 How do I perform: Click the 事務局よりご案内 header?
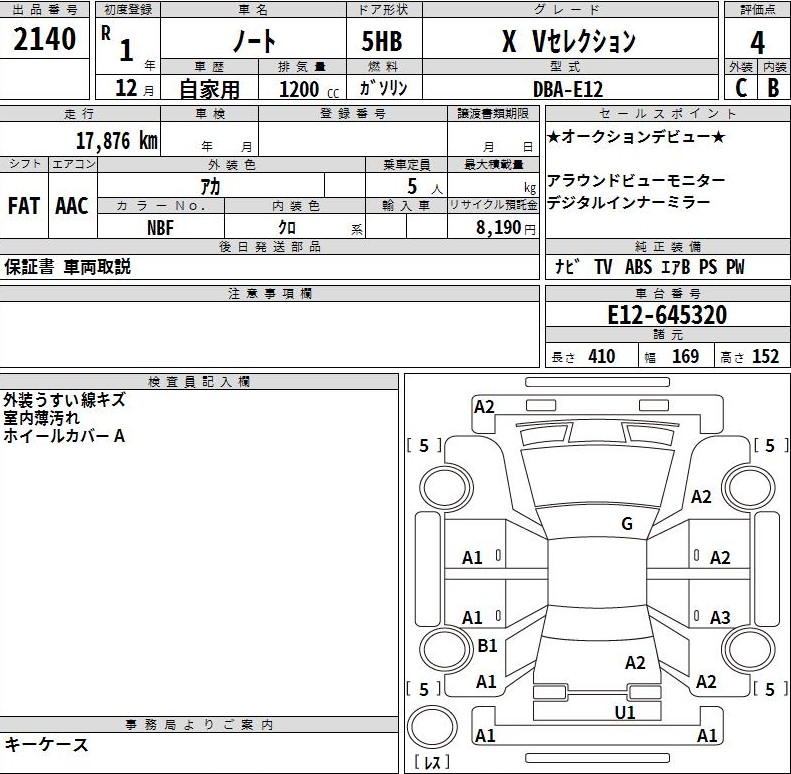pos(199,725)
